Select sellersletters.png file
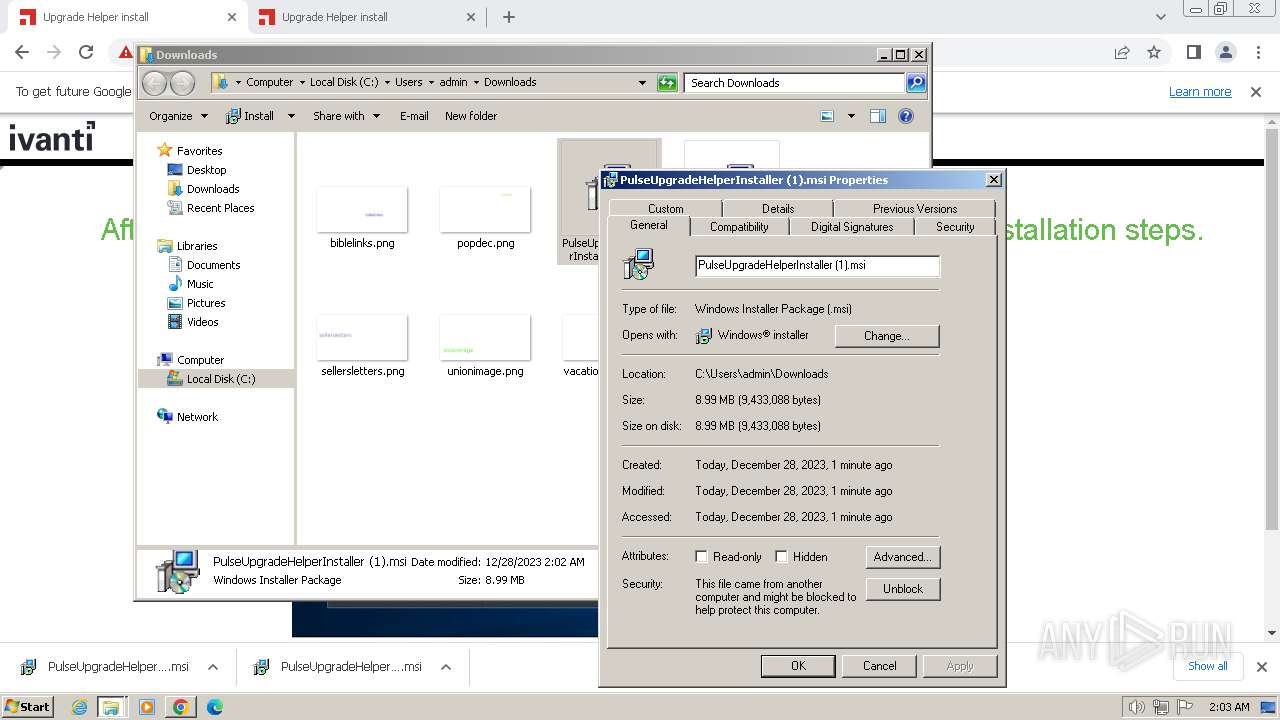 click(x=362, y=346)
